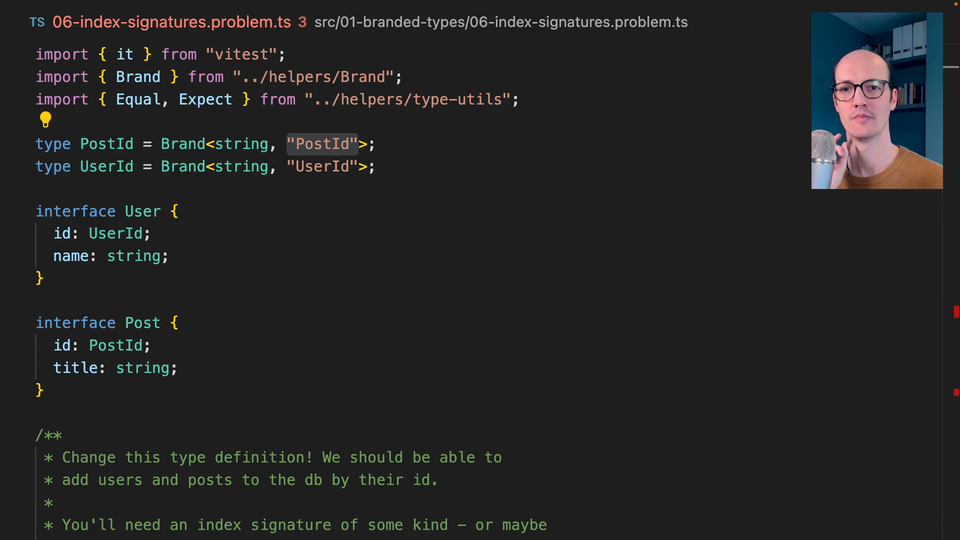Click the problem count badge 3 in tab
The image size is (960, 540).
(x=302, y=22)
